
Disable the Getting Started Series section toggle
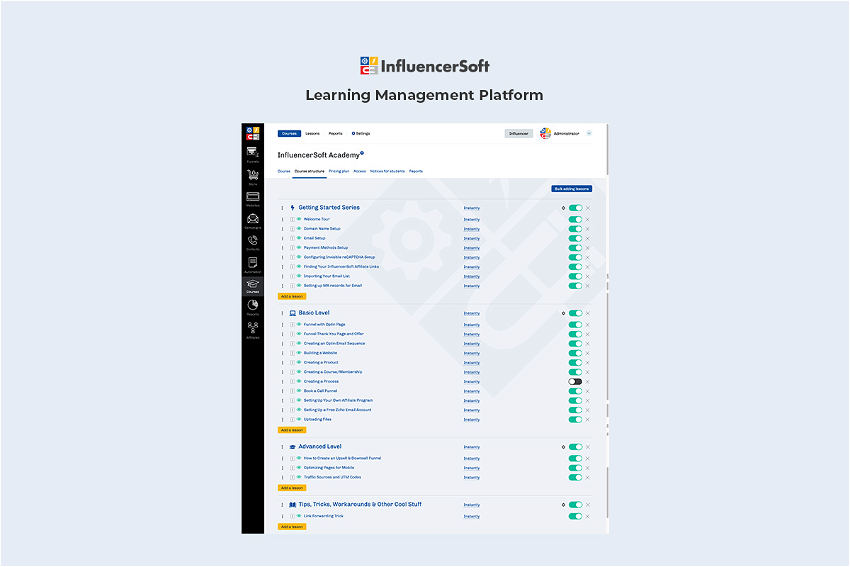pyautogui.click(x=575, y=208)
